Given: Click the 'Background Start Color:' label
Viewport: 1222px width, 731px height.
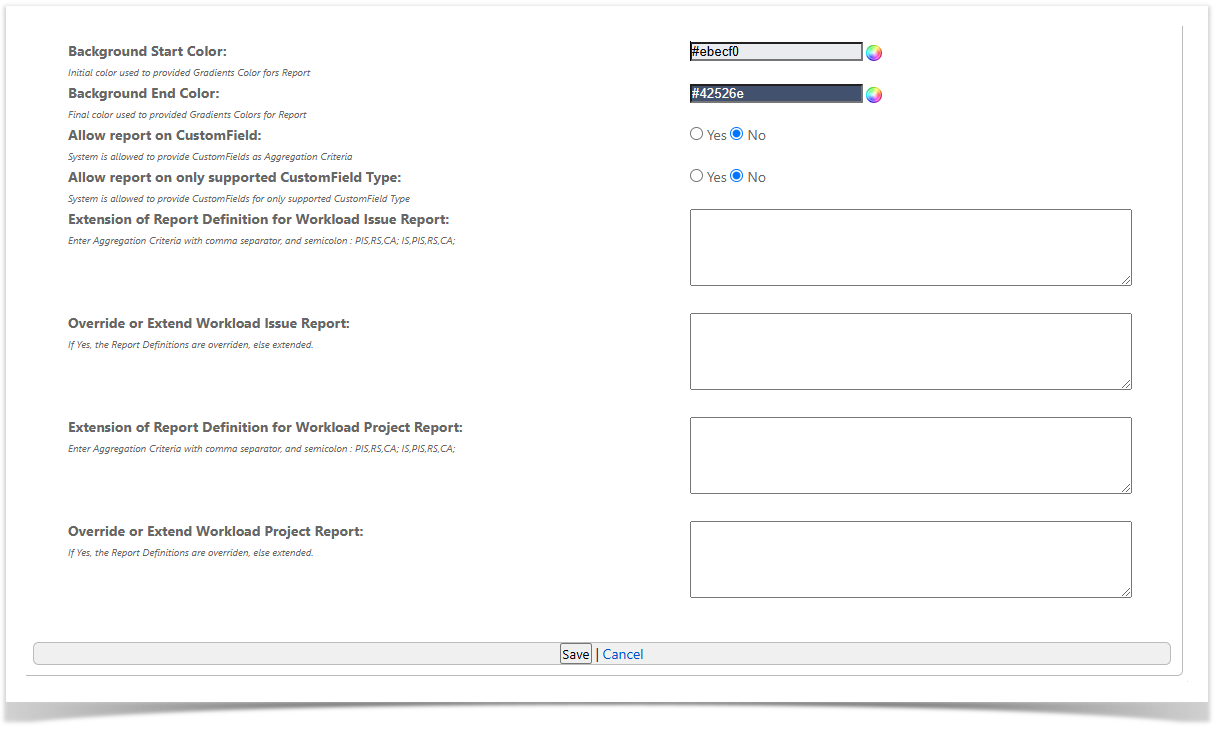Looking at the screenshot, I should pos(148,51).
